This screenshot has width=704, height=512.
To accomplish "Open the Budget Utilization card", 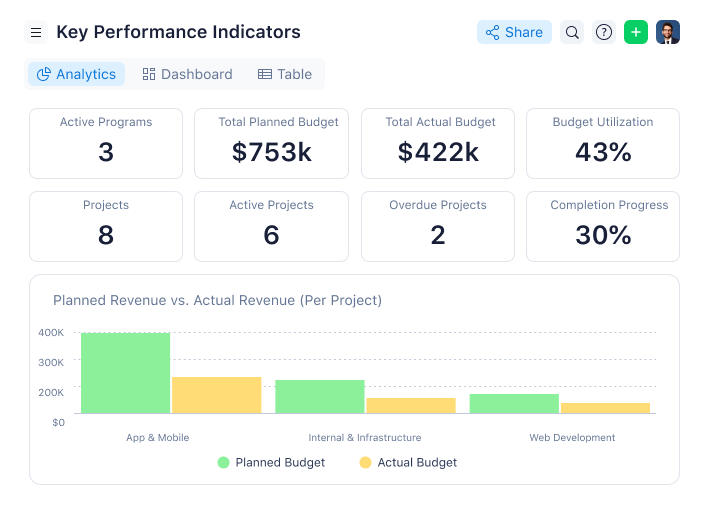I will click(603, 143).
